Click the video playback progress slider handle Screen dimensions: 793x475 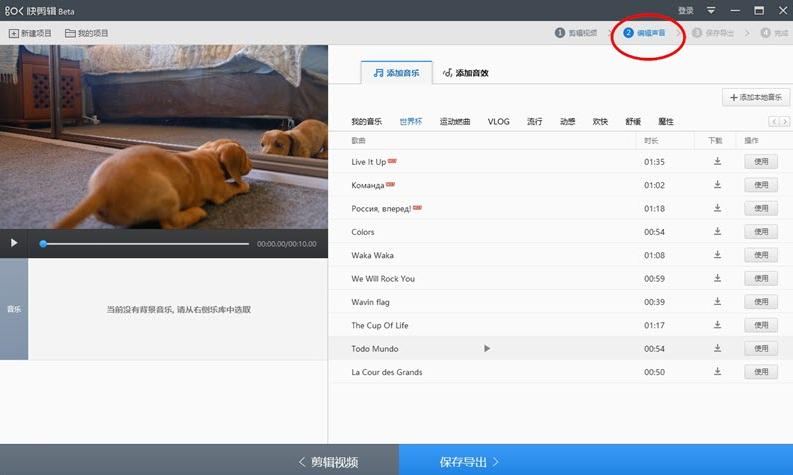(x=43, y=243)
